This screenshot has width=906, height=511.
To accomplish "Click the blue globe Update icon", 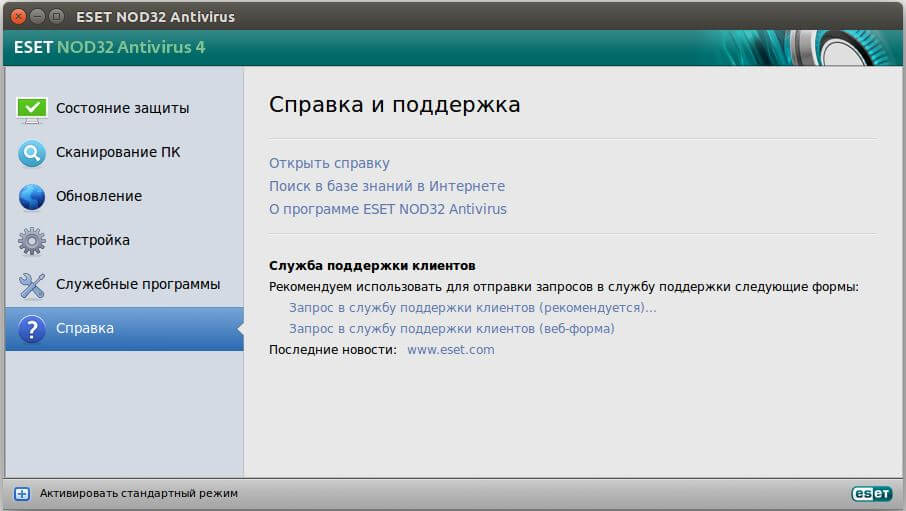I will tap(32, 197).
